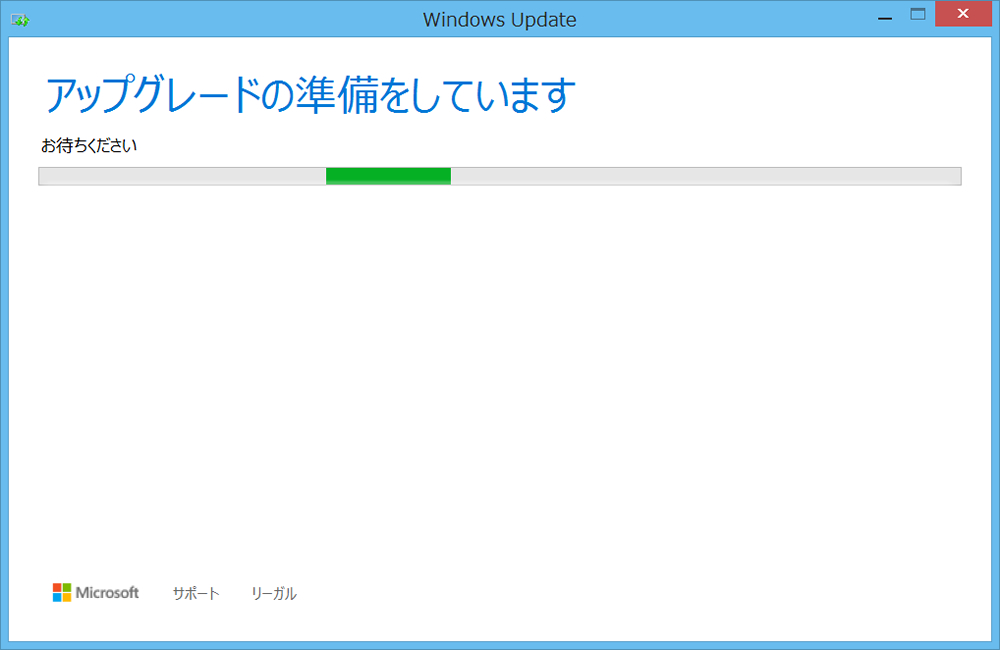Screen dimensions: 1000x650
Task: Click the green upgrade progress bar
Action: pos(500,176)
